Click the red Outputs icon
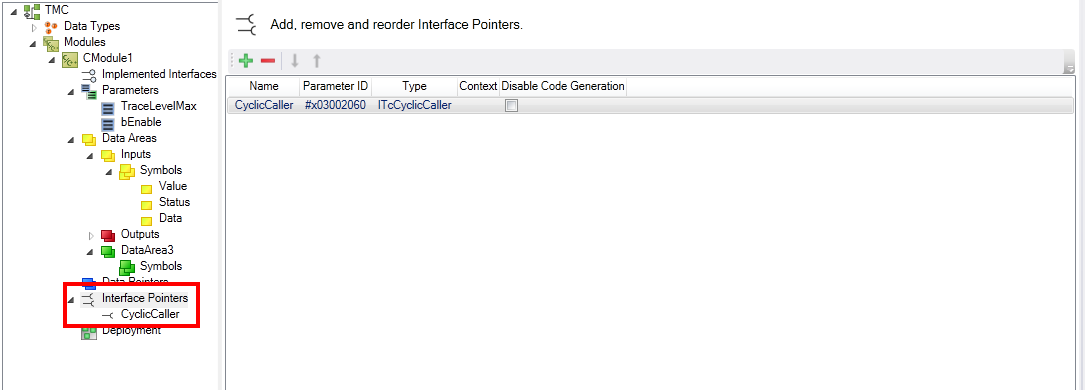1085x390 pixels. [107, 235]
